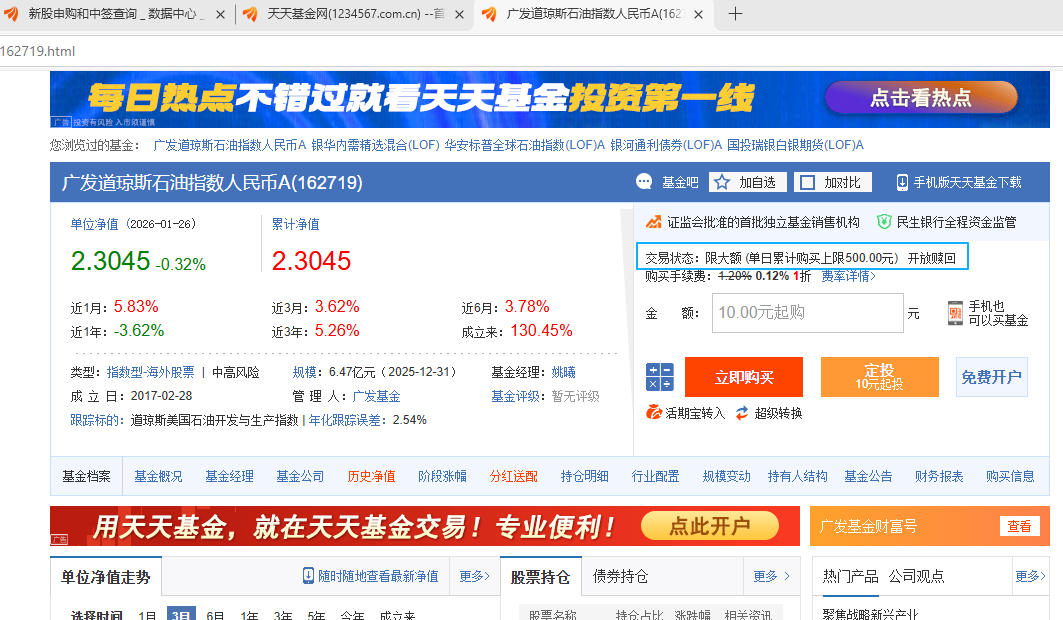The width and height of the screenshot is (1063, 620).
Task: Open the 财务报表 navigation item
Action: click(x=939, y=476)
